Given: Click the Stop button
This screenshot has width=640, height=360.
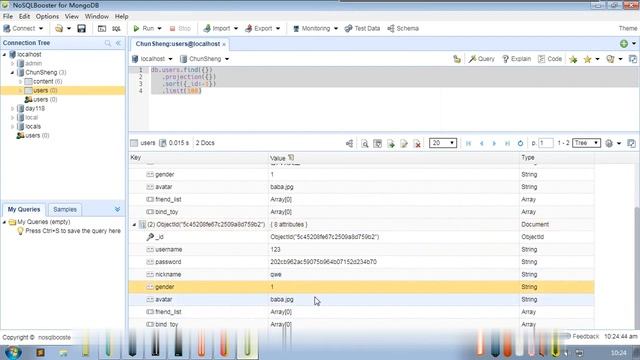Looking at the screenshot, I should [180, 28].
